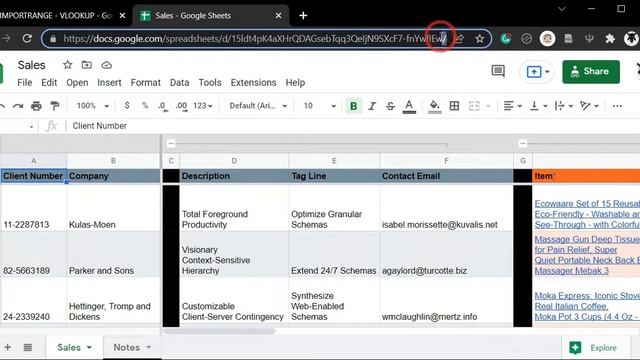Collapse the column group above column G

coord(522,143)
